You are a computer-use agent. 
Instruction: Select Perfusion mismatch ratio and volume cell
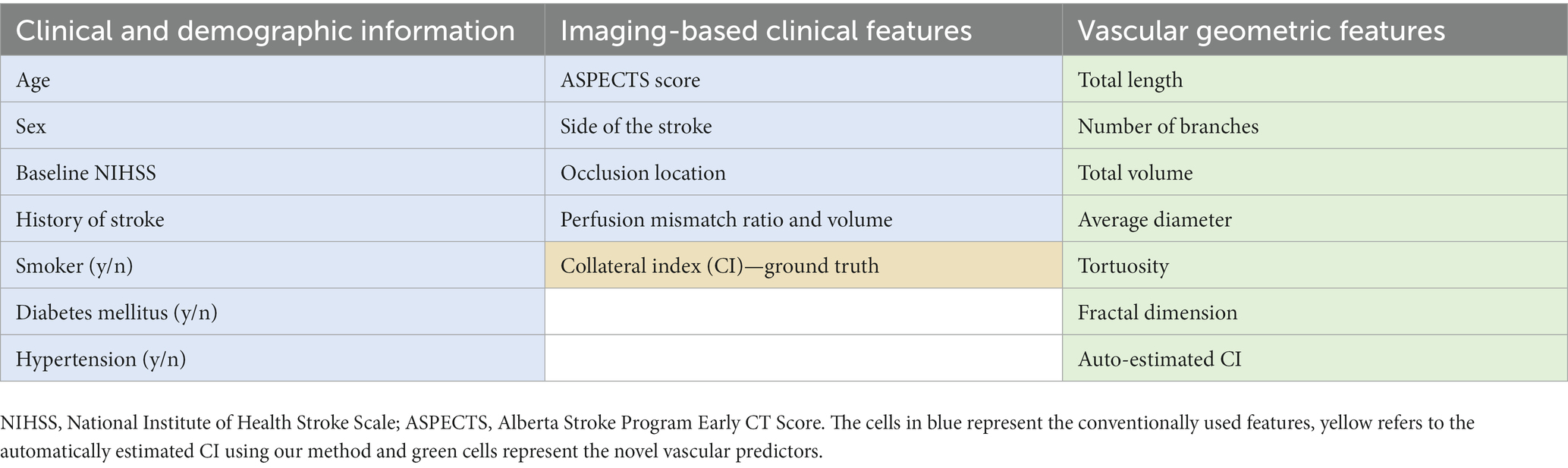point(803,219)
